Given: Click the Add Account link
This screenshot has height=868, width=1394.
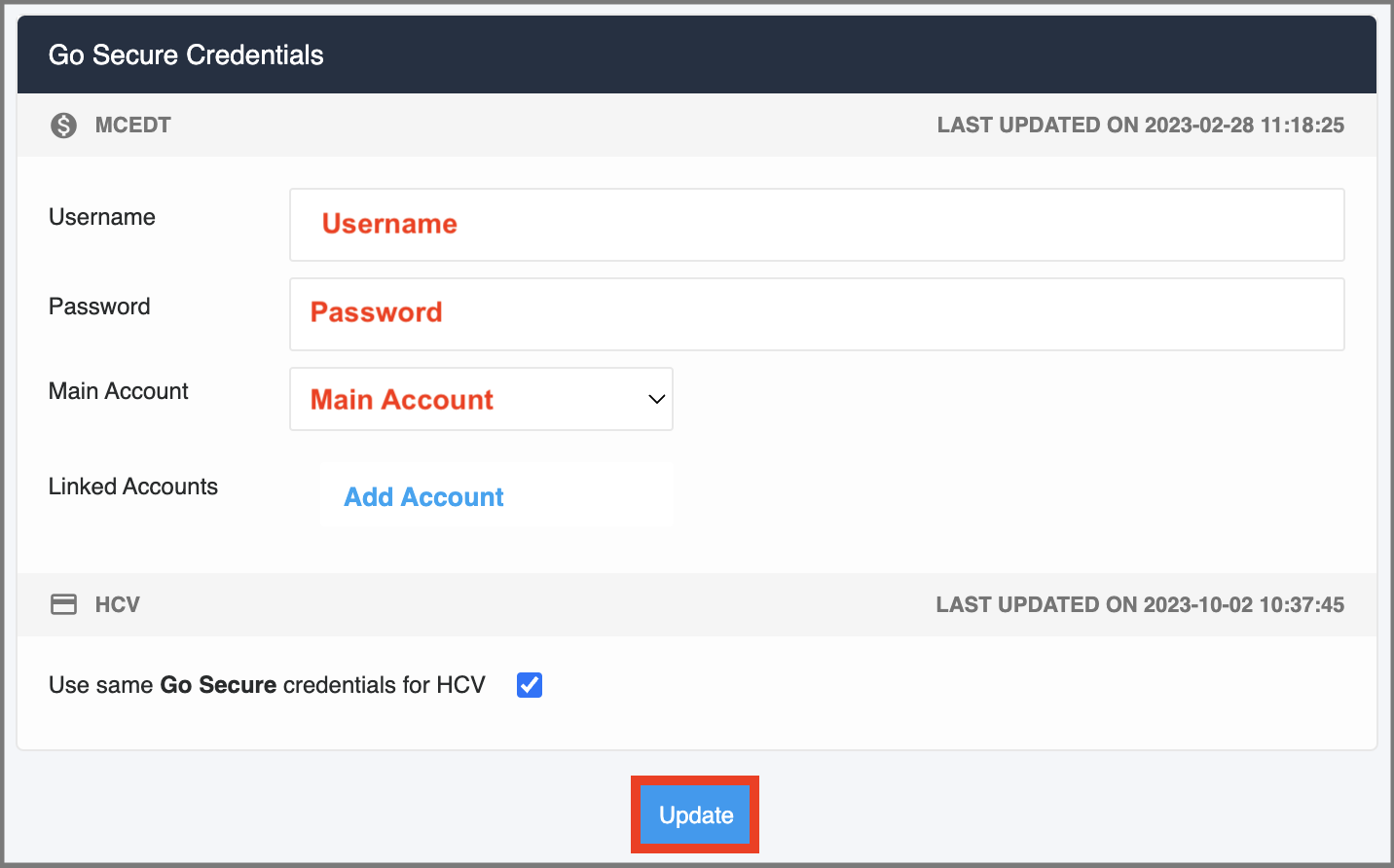Looking at the screenshot, I should [x=423, y=497].
